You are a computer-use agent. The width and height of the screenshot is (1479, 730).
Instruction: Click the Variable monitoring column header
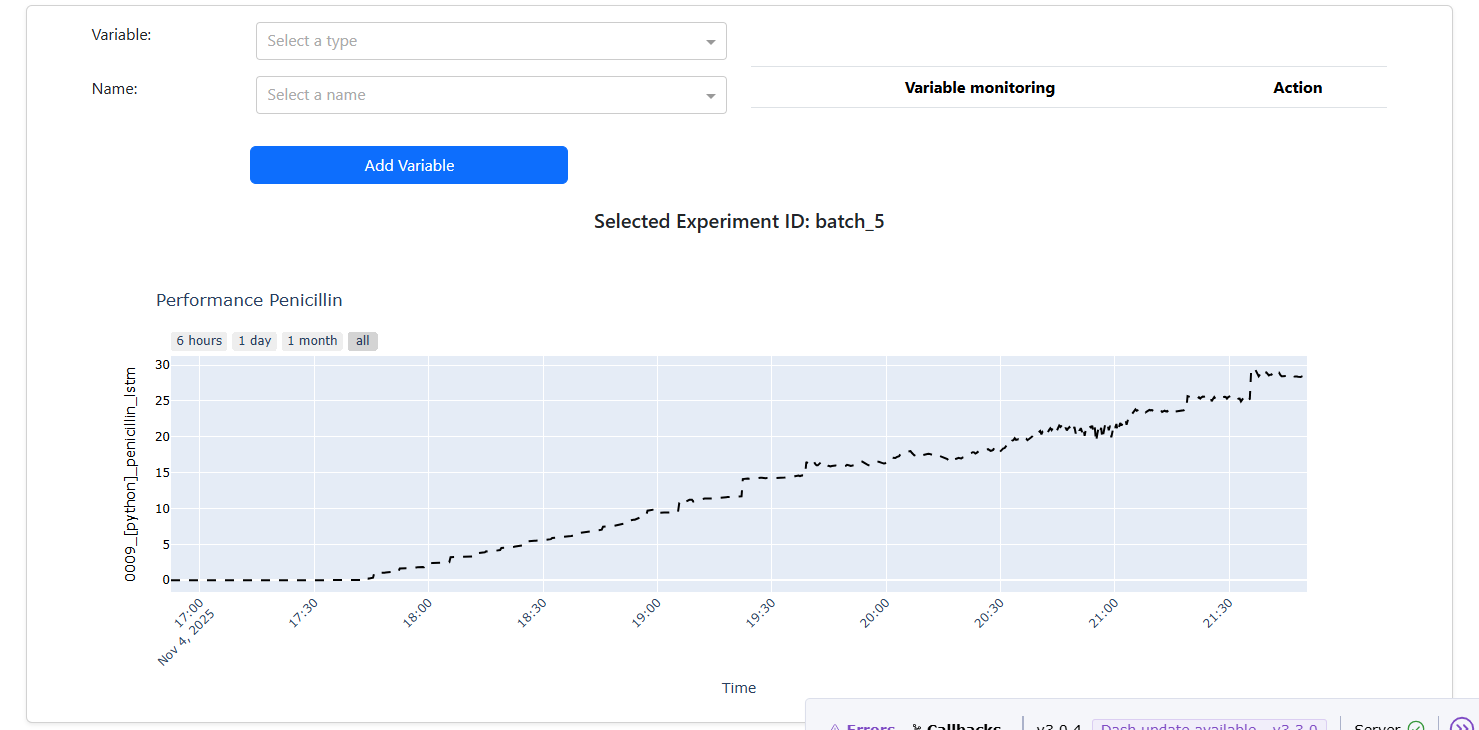pos(979,88)
